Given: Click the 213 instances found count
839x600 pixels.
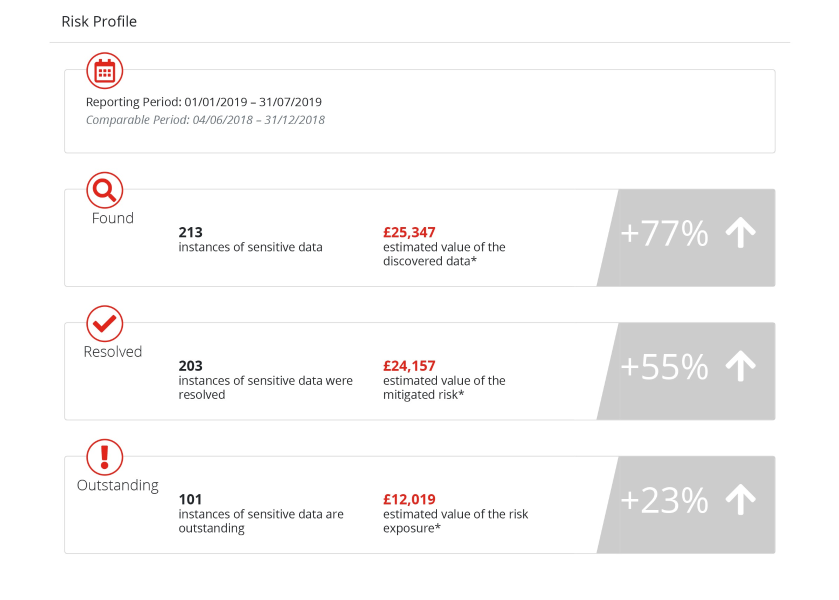Looking at the screenshot, I should click(191, 232).
